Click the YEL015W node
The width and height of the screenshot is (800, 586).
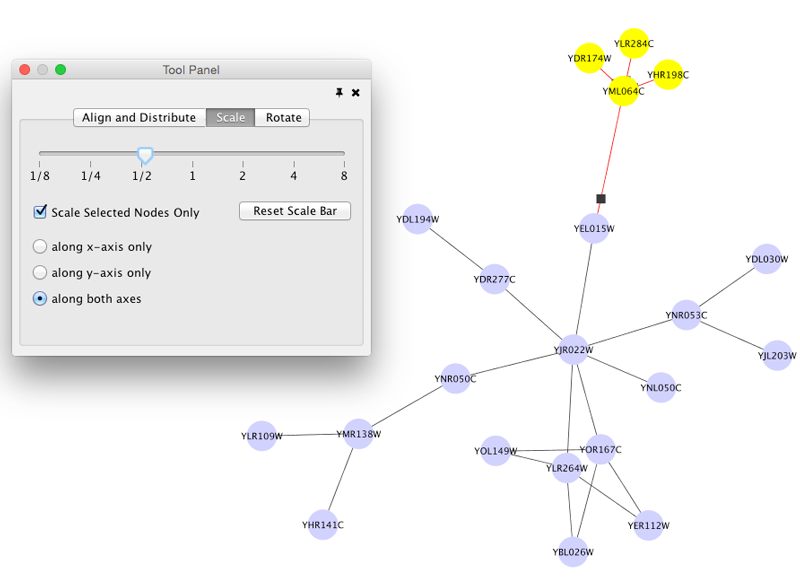pyautogui.click(x=594, y=229)
